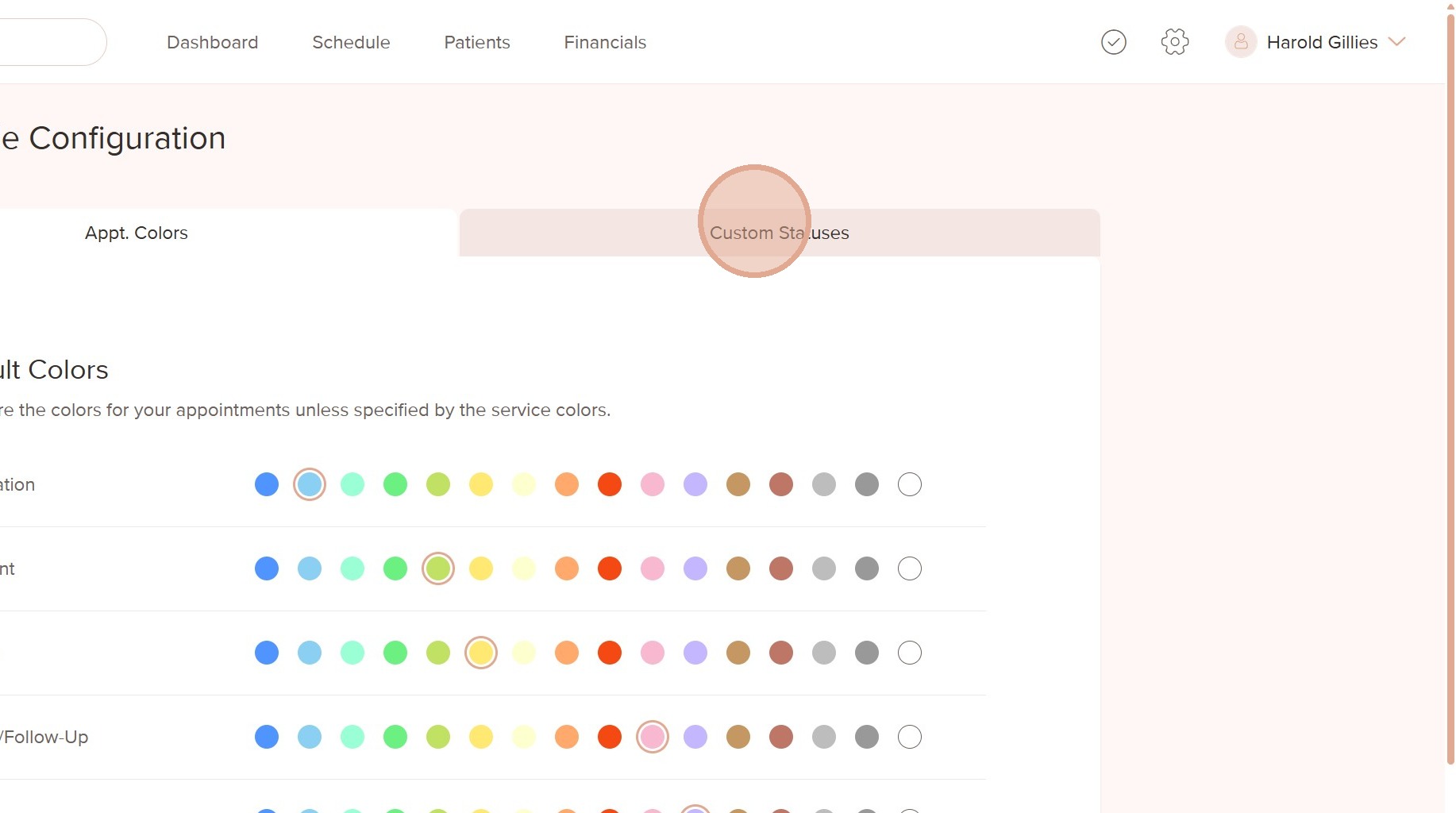Pick blue swatch in the row ending 'ation'
The width and height of the screenshot is (1456, 813).
coord(267,484)
